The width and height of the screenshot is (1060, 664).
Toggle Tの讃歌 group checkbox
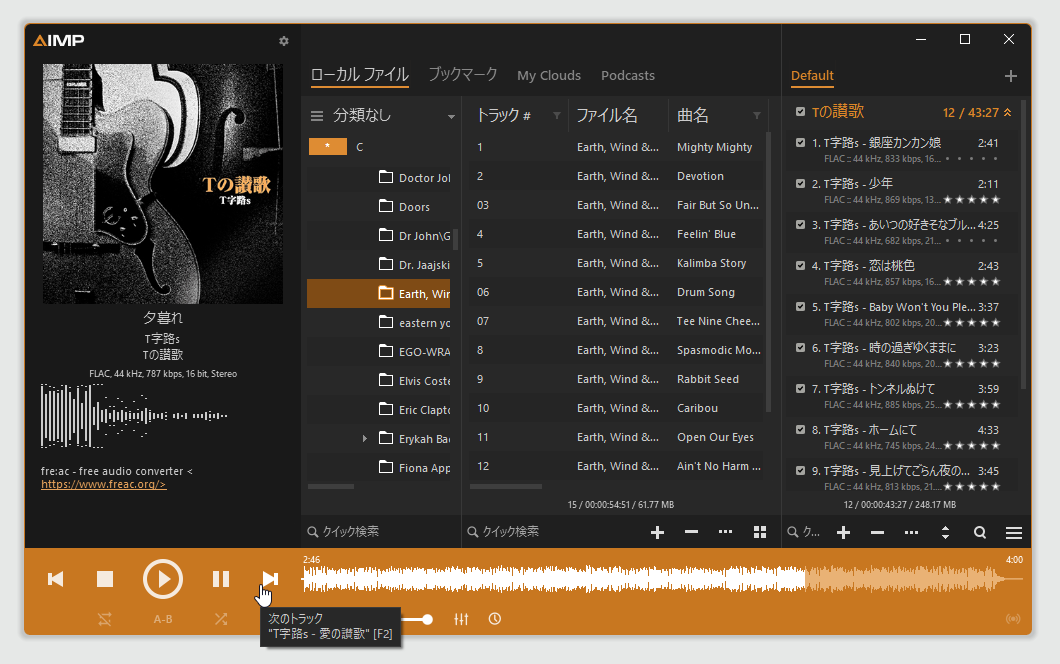pyautogui.click(x=800, y=112)
